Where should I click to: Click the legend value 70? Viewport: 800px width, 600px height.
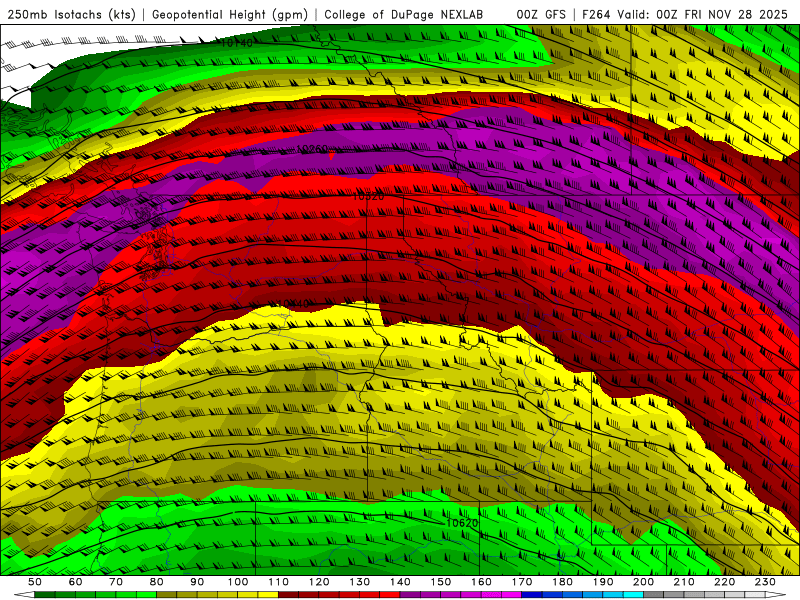pyautogui.click(x=116, y=582)
